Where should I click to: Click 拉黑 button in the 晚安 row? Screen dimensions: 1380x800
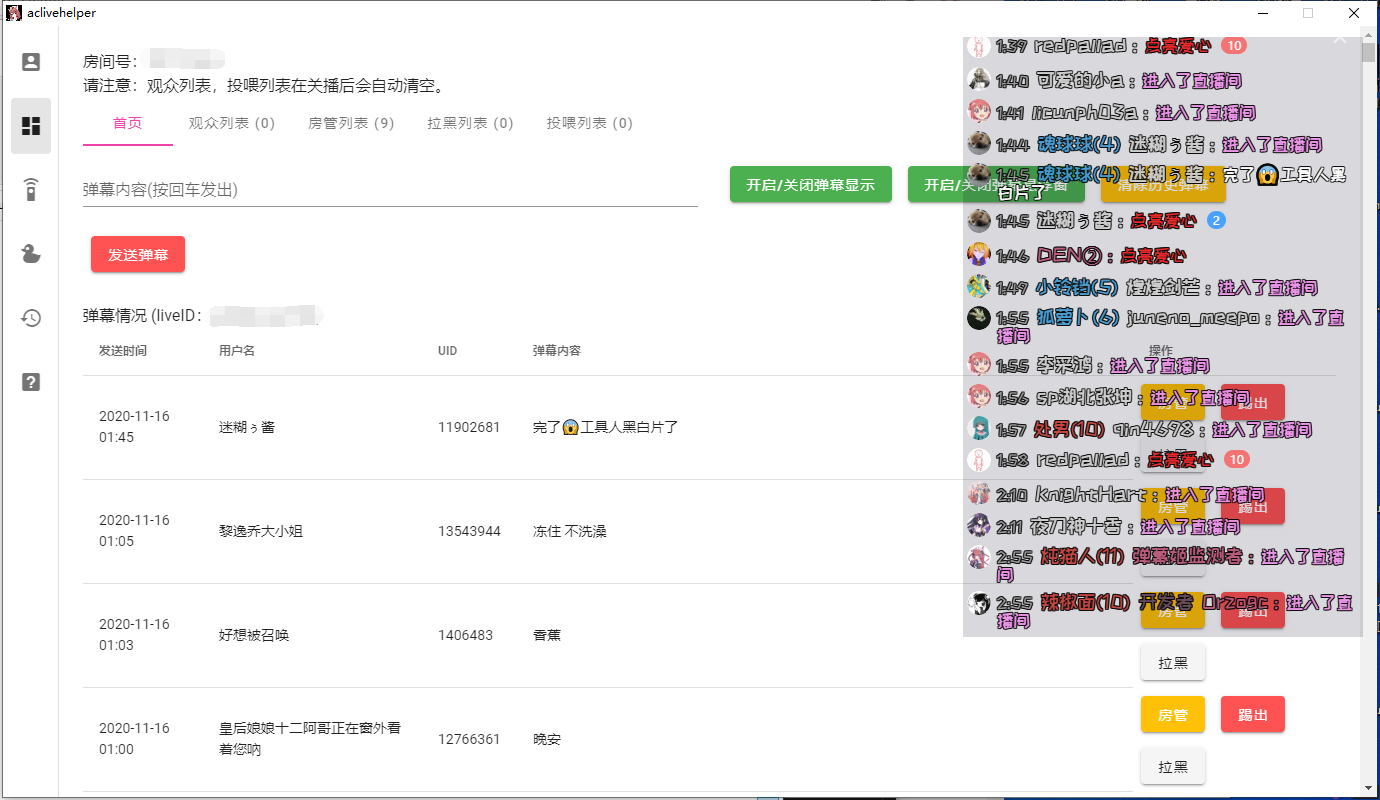tap(1173, 766)
